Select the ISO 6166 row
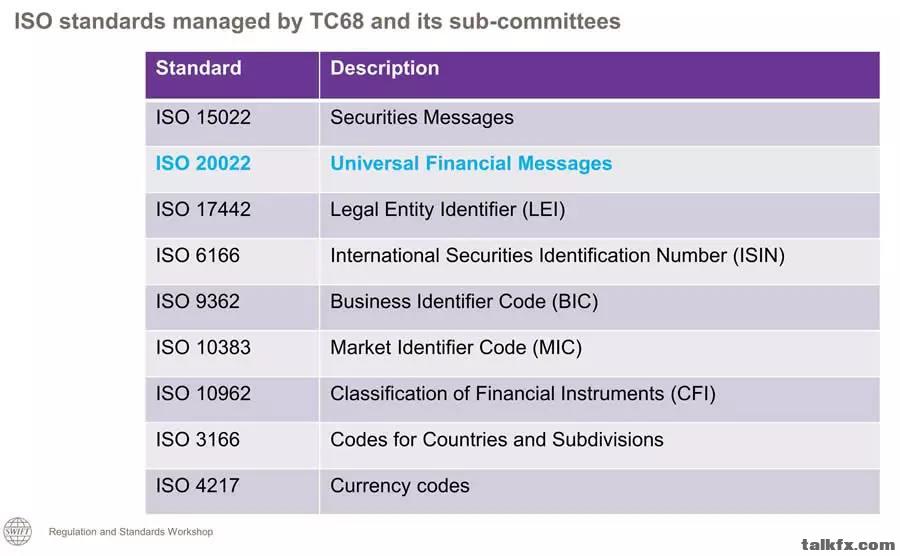900x556 pixels. tap(513, 261)
